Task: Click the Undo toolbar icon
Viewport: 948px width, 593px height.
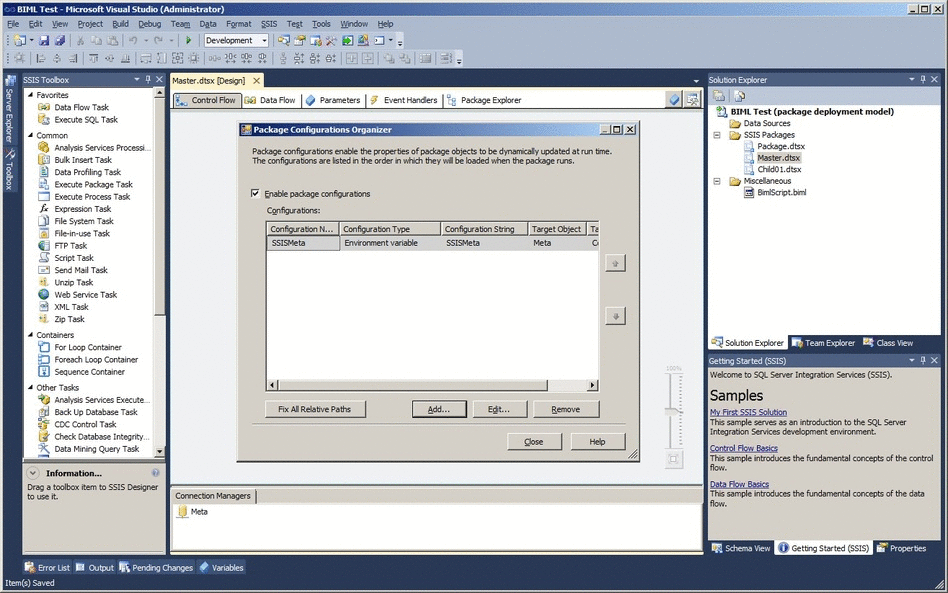Action: click(132, 41)
